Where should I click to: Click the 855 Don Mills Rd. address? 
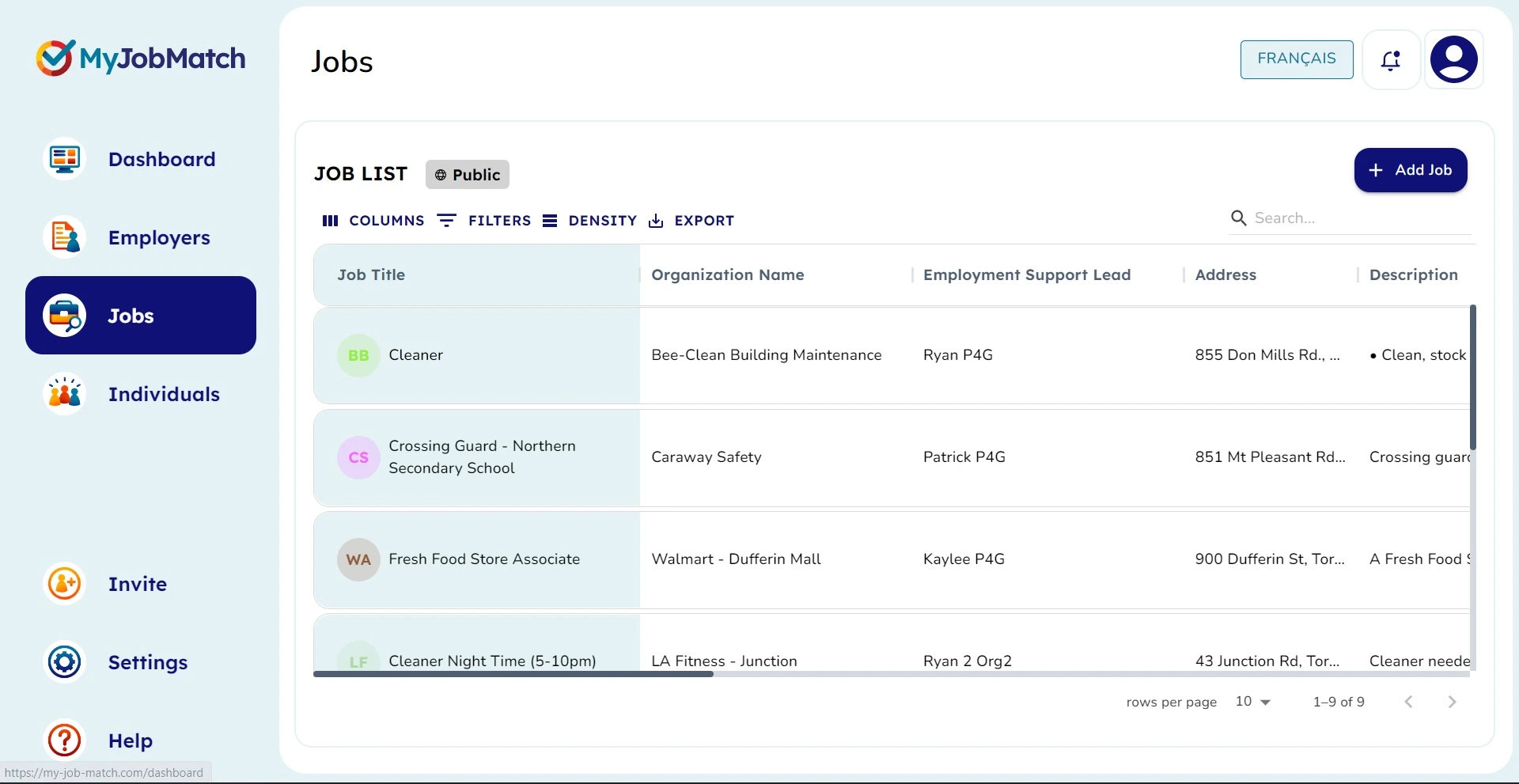click(1267, 355)
